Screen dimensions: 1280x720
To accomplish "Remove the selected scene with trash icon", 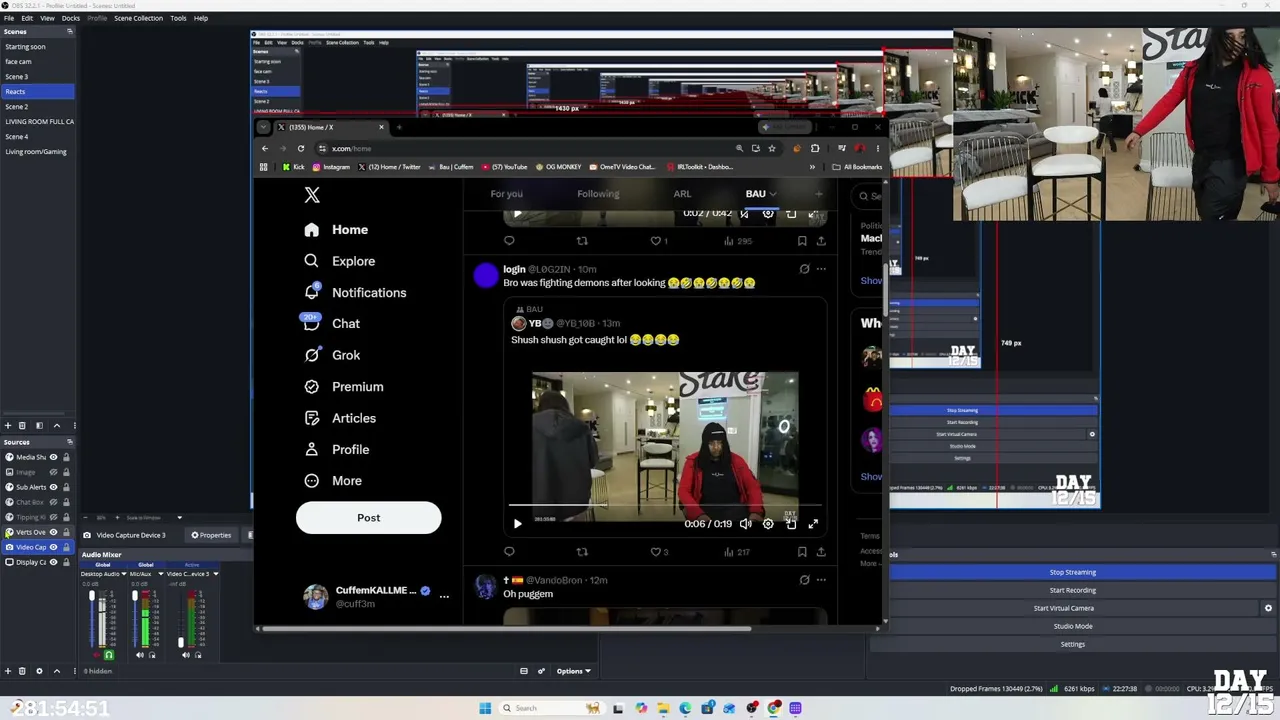I will tap(22, 426).
